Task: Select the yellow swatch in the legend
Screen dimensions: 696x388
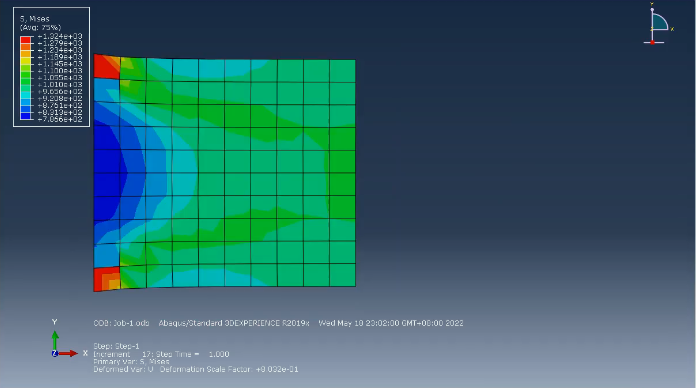Action: 25,60
